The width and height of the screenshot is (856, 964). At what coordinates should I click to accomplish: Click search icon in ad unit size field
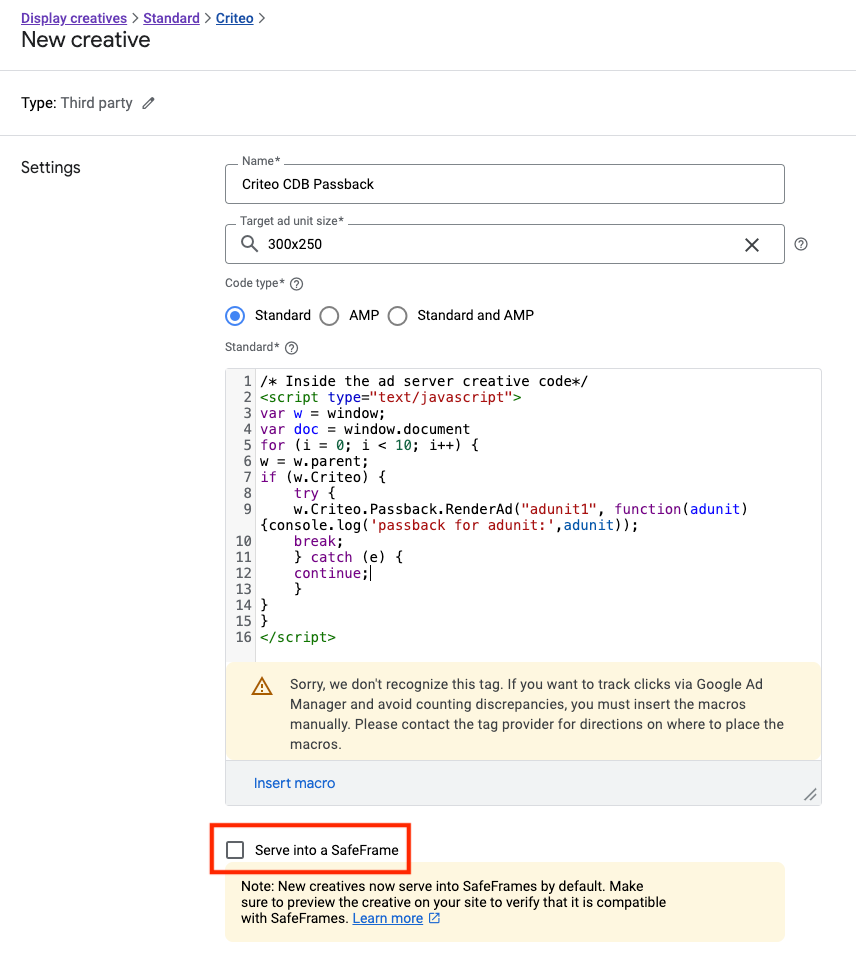250,244
